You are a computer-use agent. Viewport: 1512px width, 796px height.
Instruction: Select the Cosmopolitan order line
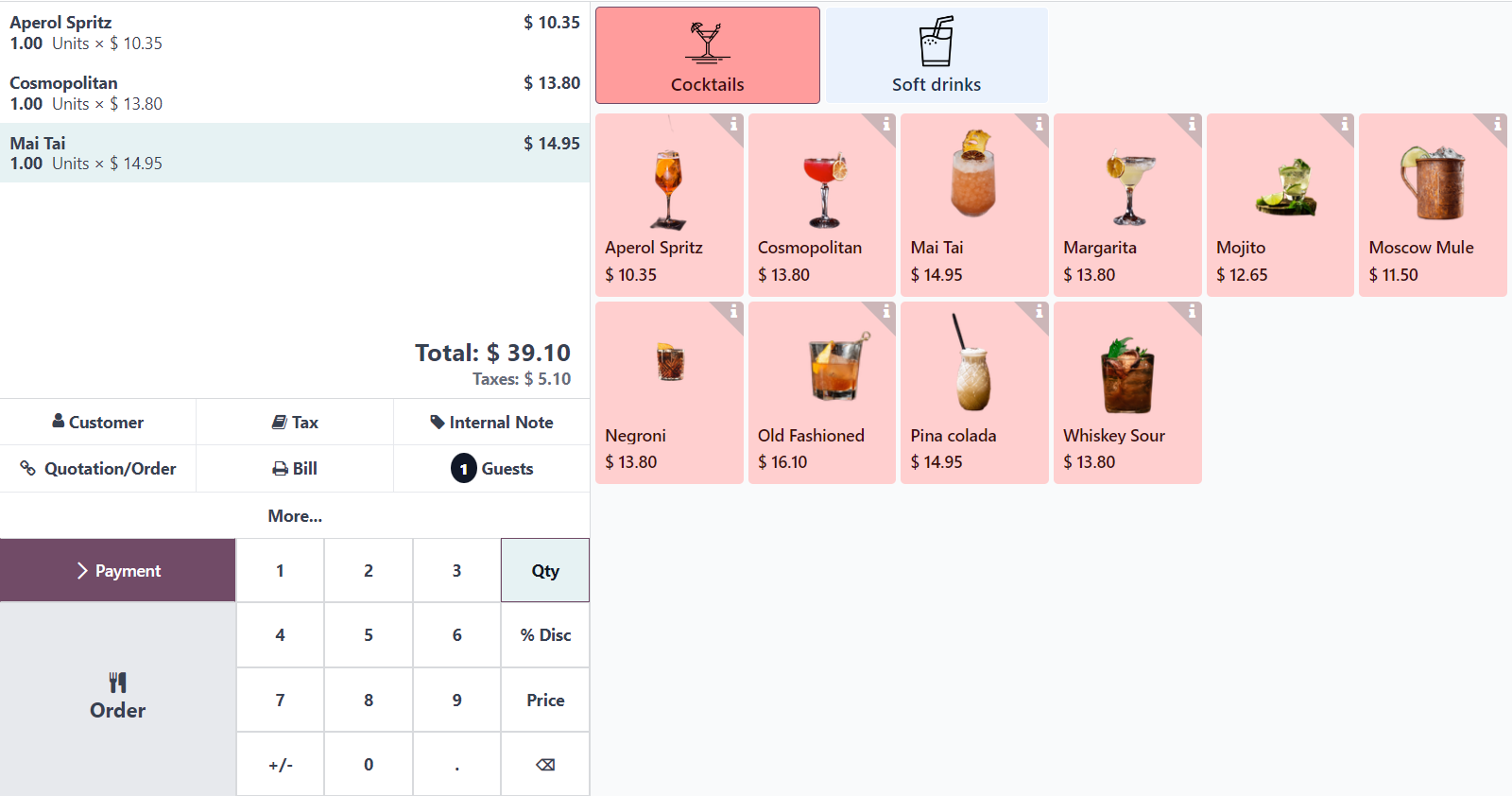[295, 93]
